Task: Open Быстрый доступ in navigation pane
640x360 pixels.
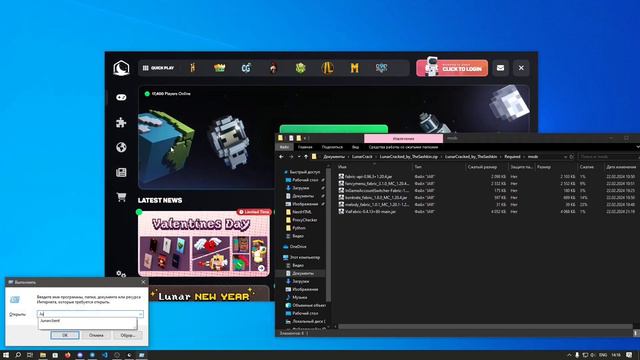Action: 302,172
